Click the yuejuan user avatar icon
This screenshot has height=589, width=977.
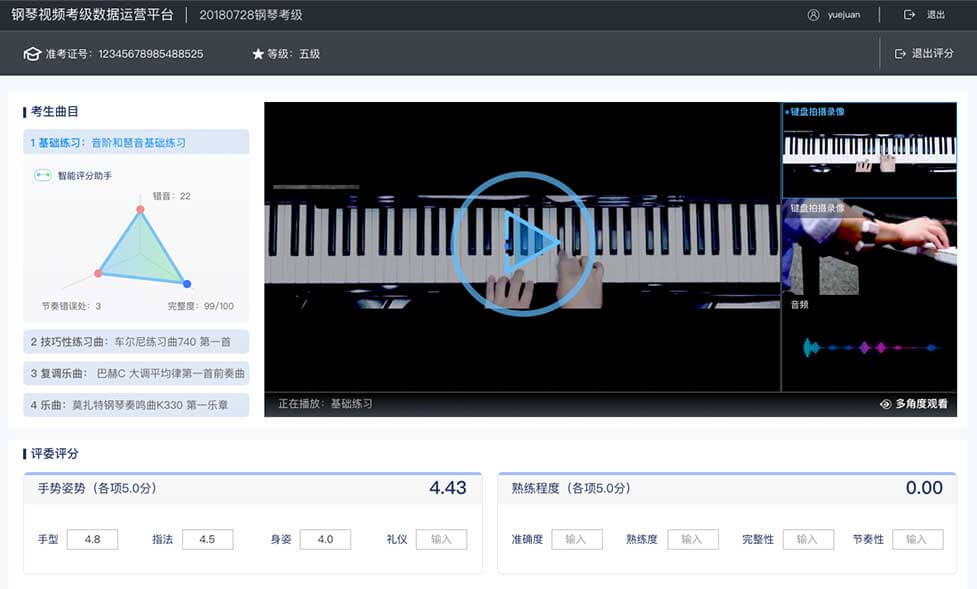(x=813, y=15)
